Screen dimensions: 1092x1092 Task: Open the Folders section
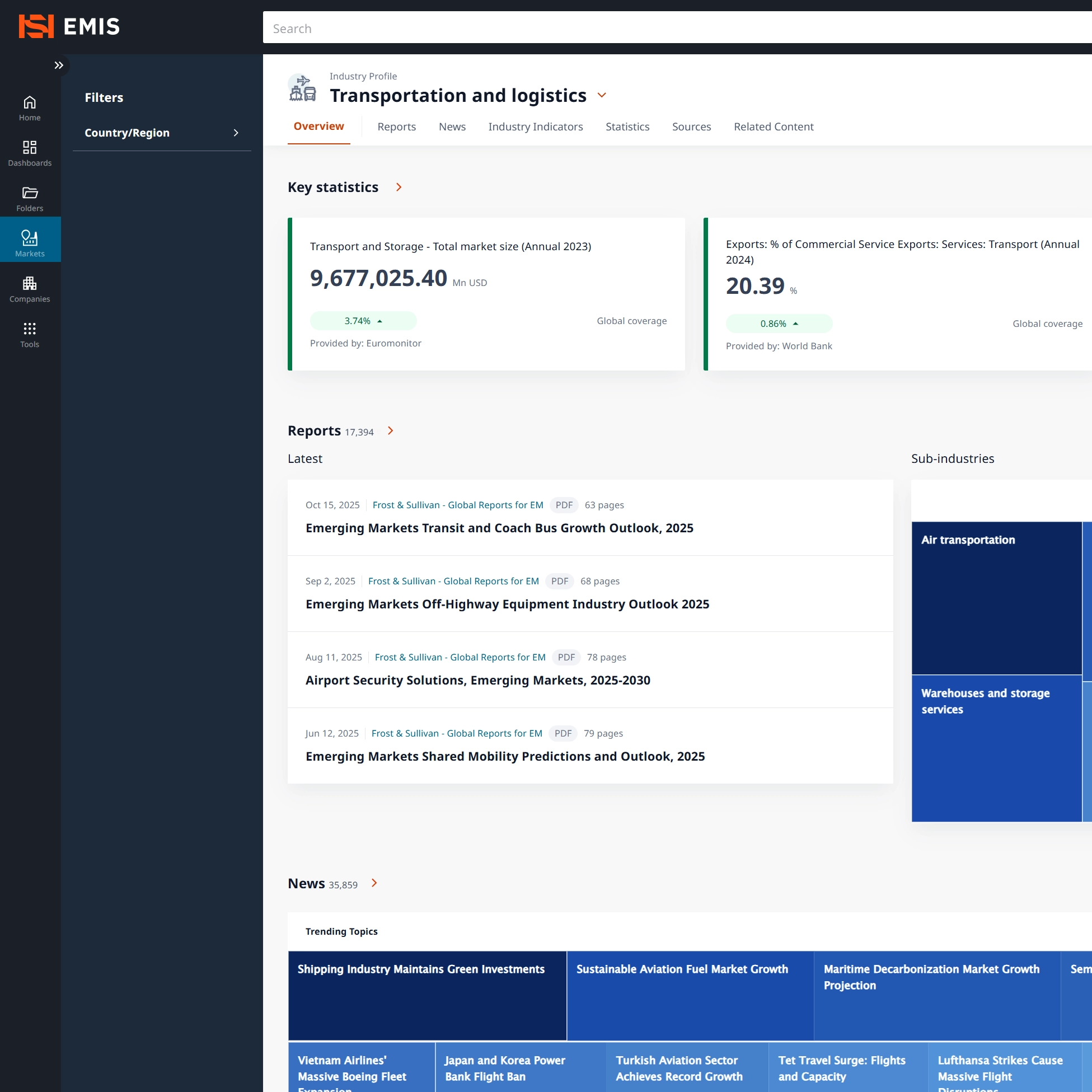30,198
